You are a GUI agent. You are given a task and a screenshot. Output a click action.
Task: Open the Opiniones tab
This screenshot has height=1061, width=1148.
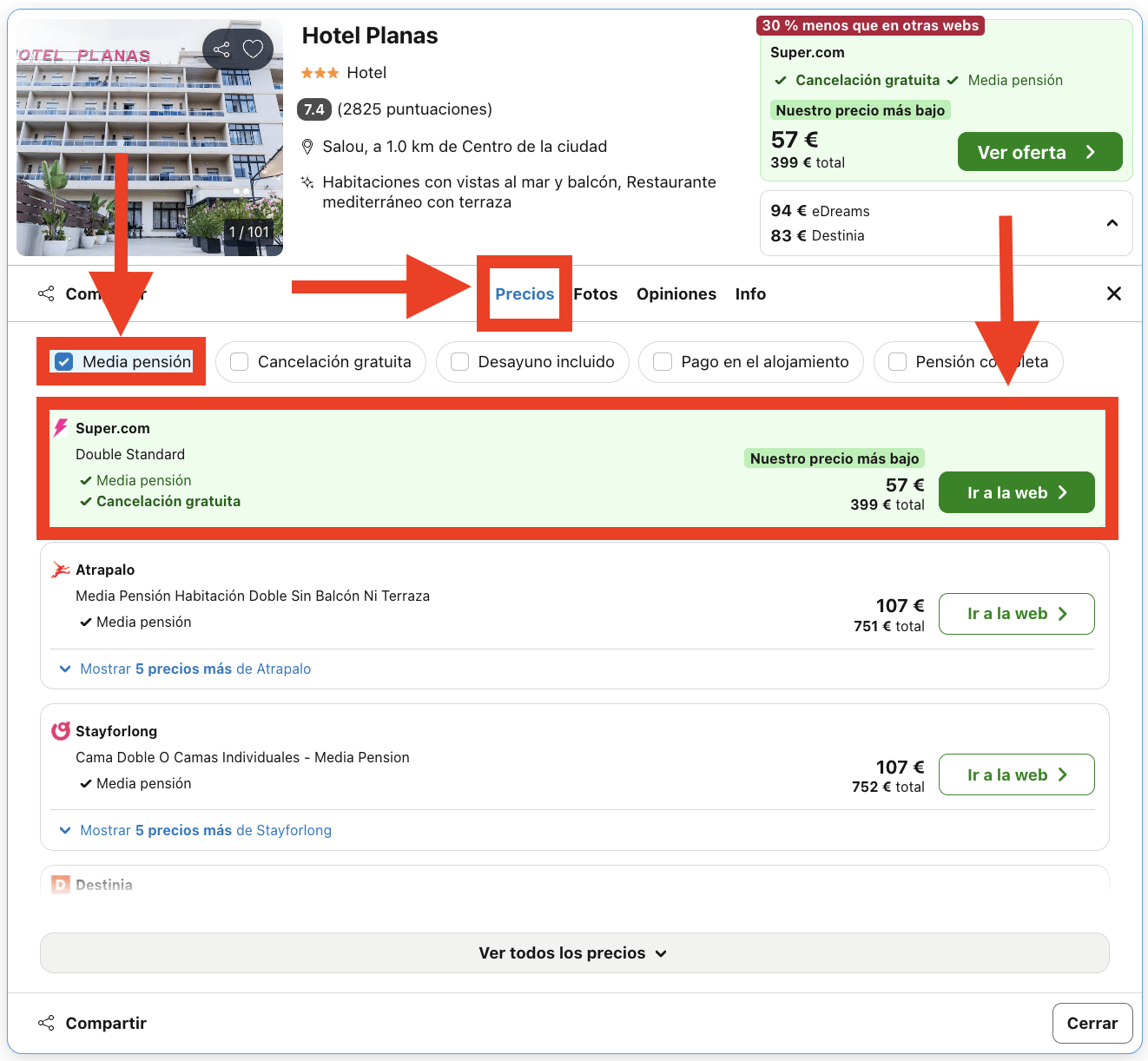[676, 293]
